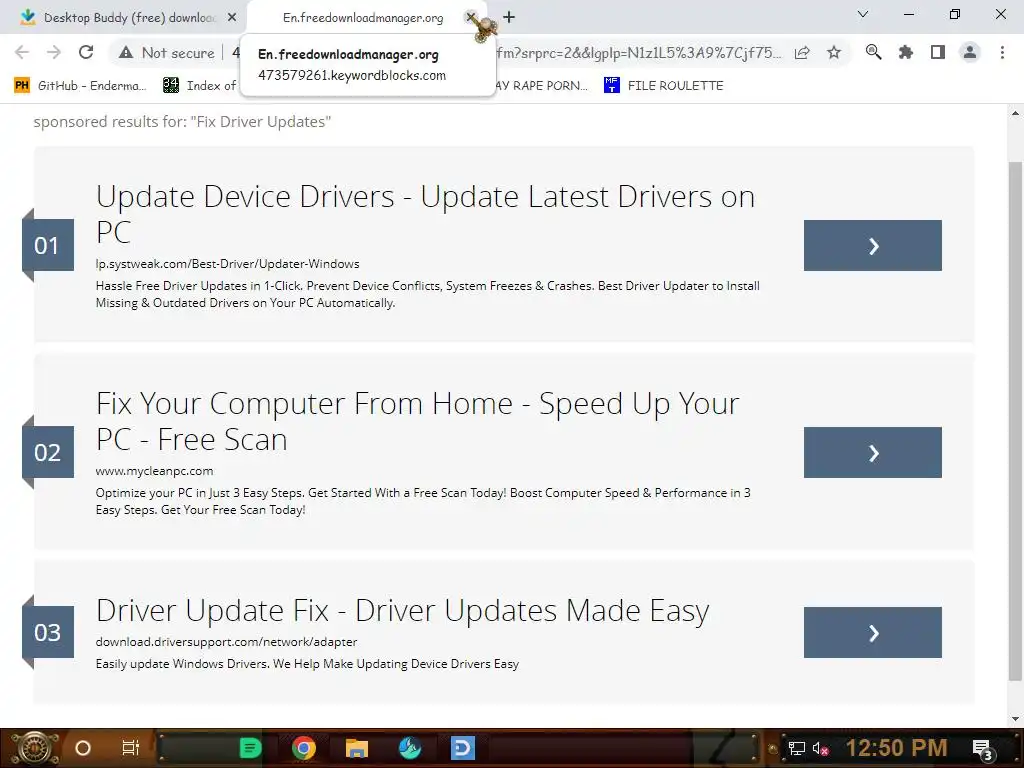Click the muted volume tray icon
Image resolution: width=1024 pixels, height=768 pixels.
pyautogui.click(x=820, y=748)
